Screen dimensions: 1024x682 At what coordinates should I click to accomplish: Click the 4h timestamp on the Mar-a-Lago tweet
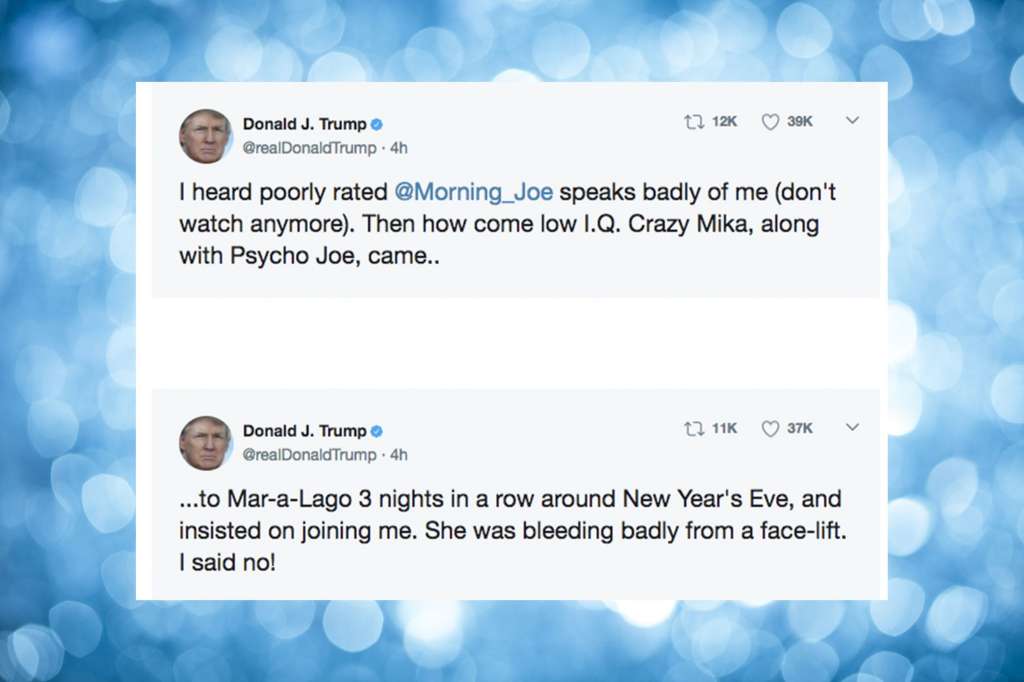point(398,454)
